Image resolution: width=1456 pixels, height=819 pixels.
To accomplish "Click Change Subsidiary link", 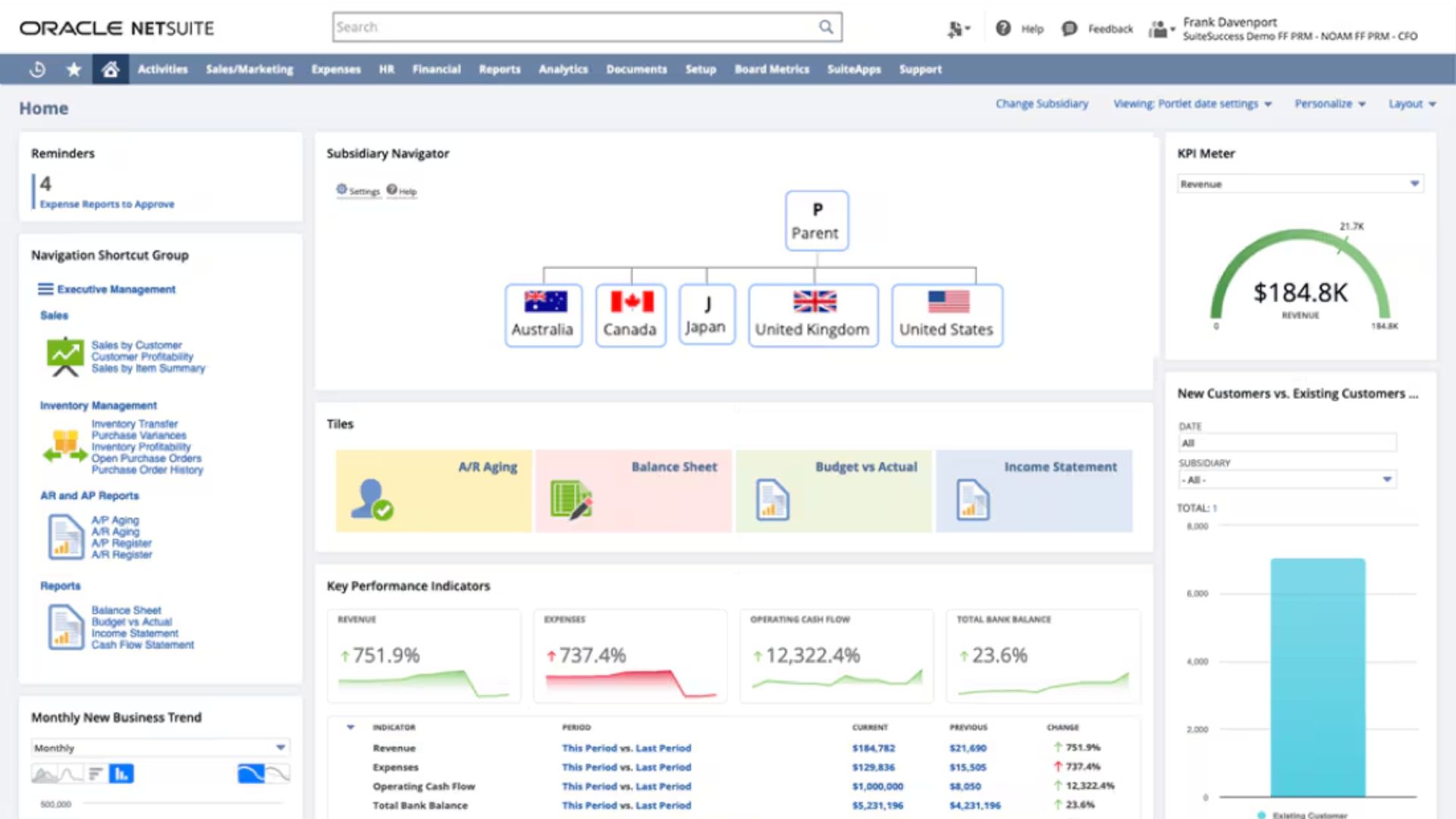I will click(x=1042, y=104).
